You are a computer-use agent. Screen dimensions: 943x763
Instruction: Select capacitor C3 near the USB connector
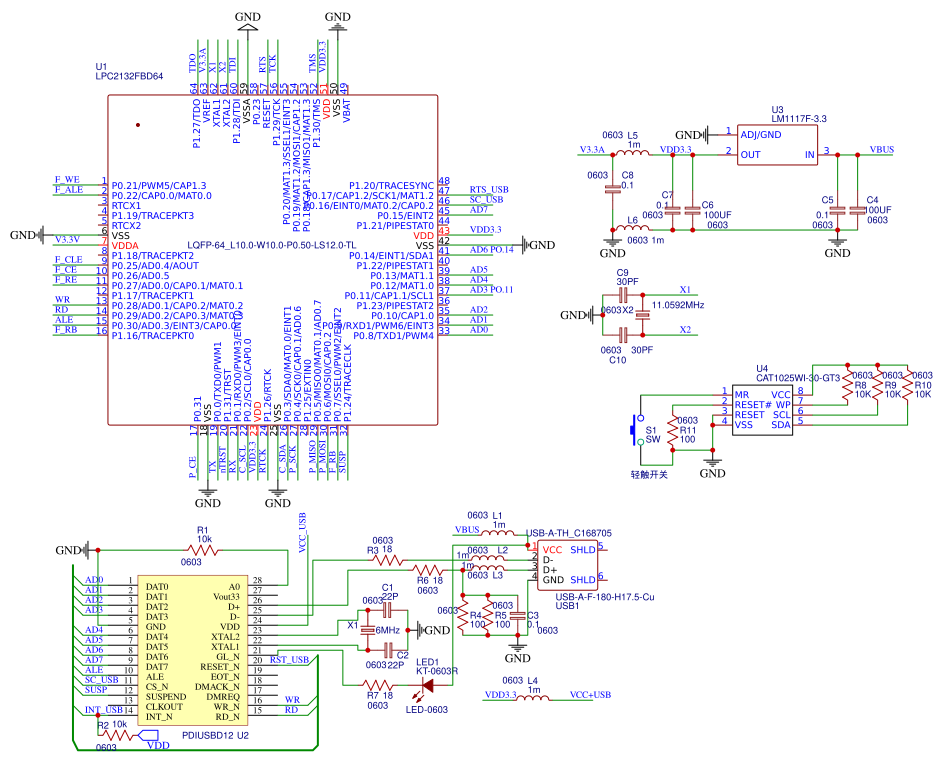pos(517,616)
